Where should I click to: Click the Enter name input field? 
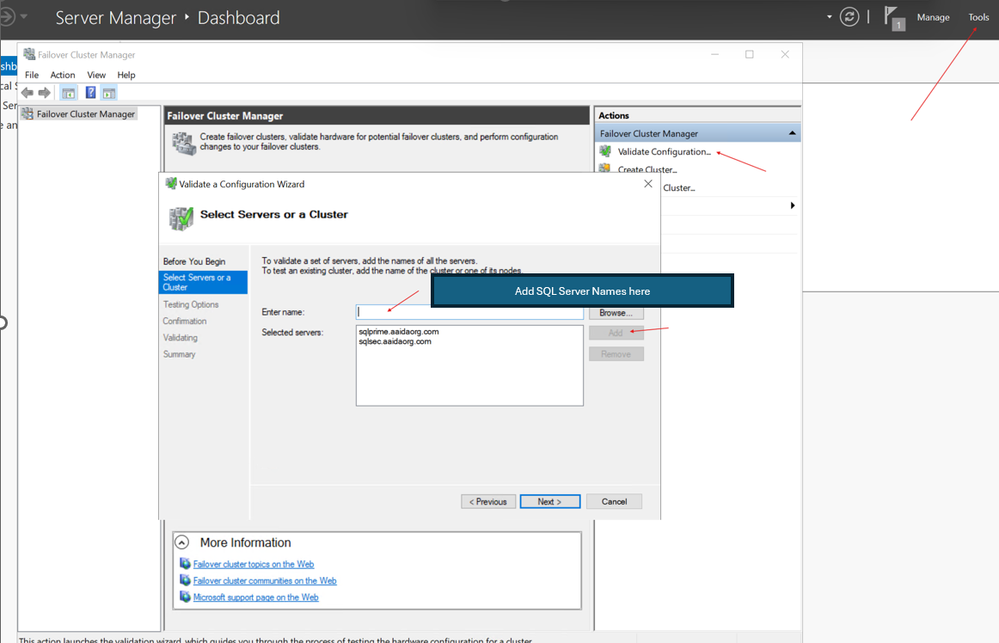pos(470,312)
